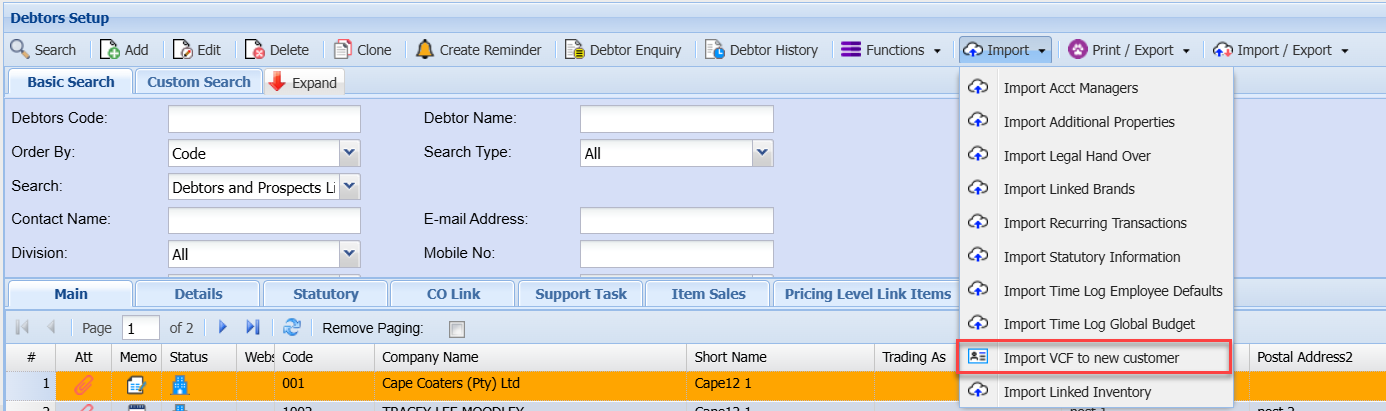Open the Print / Export dropdown
Screen dimensions: 1386x411
tap(1129, 50)
